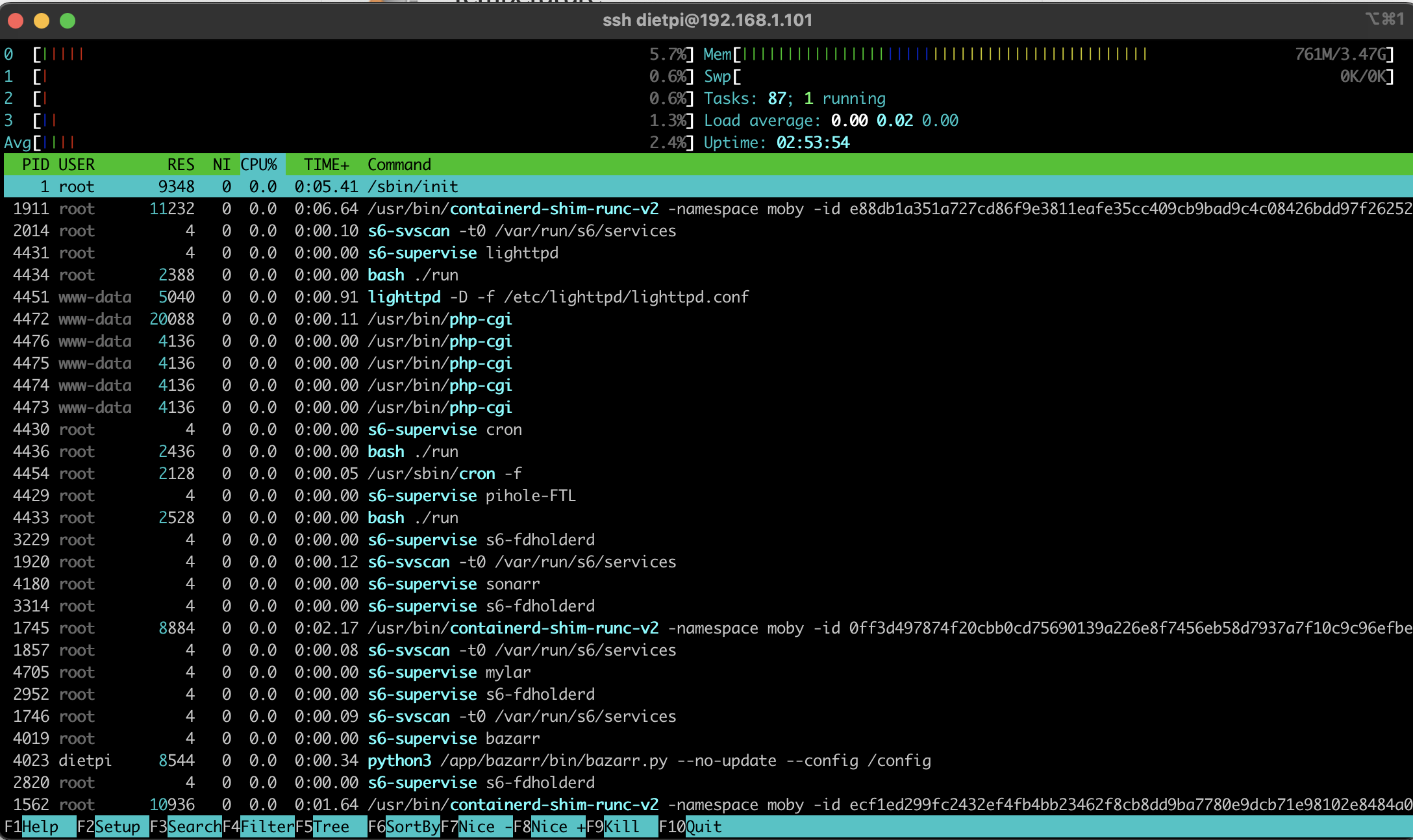Open the F4 Filter option

pyautogui.click(x=258, y=826)
